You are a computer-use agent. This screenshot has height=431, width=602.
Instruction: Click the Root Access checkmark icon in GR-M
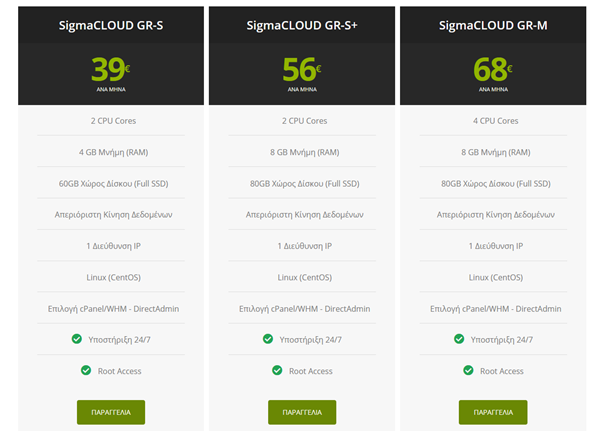click(x=468, y=371)
